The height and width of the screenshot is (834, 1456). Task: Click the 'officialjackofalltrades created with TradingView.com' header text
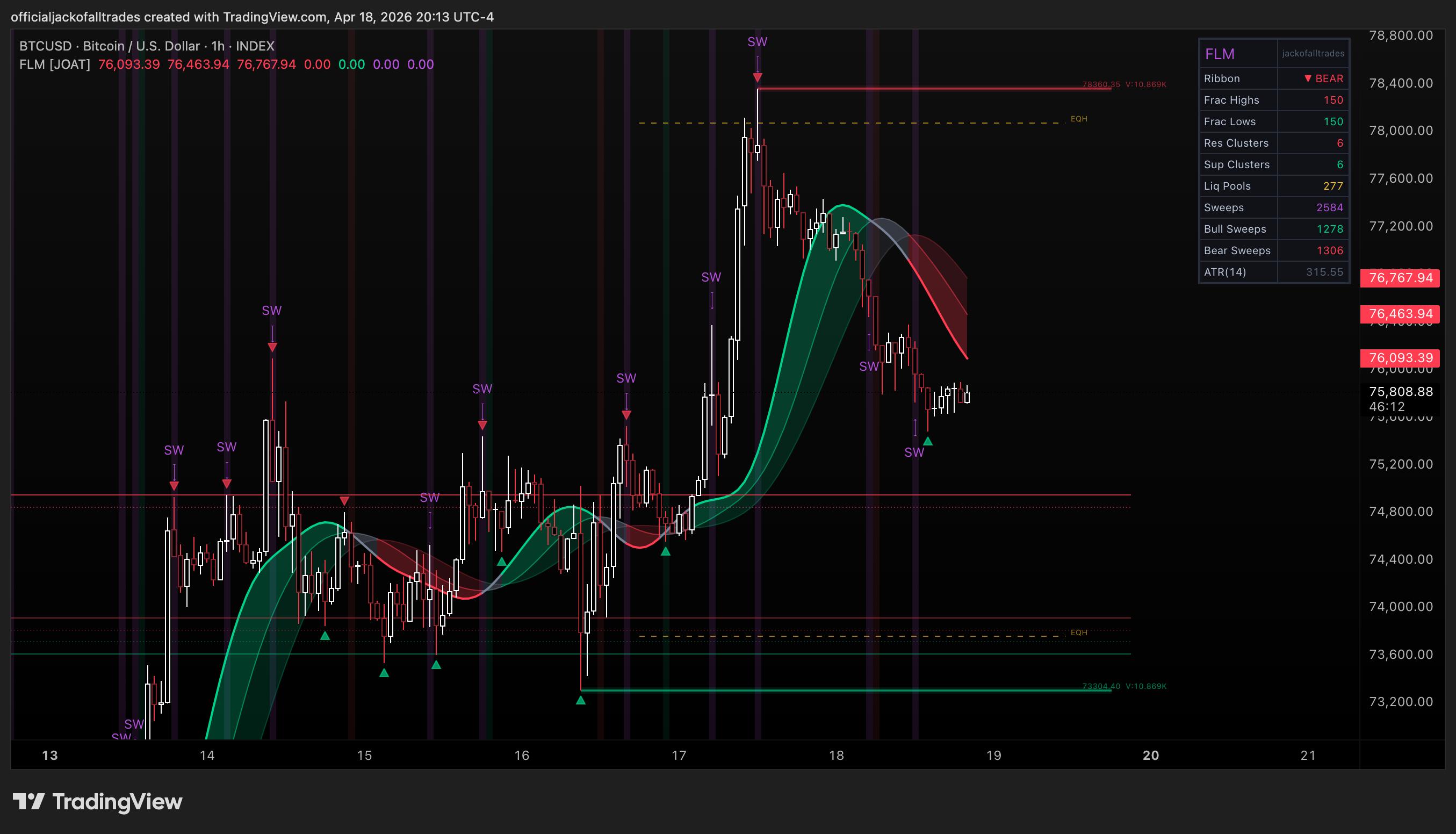pyautogui.click(x=169, y=17)
